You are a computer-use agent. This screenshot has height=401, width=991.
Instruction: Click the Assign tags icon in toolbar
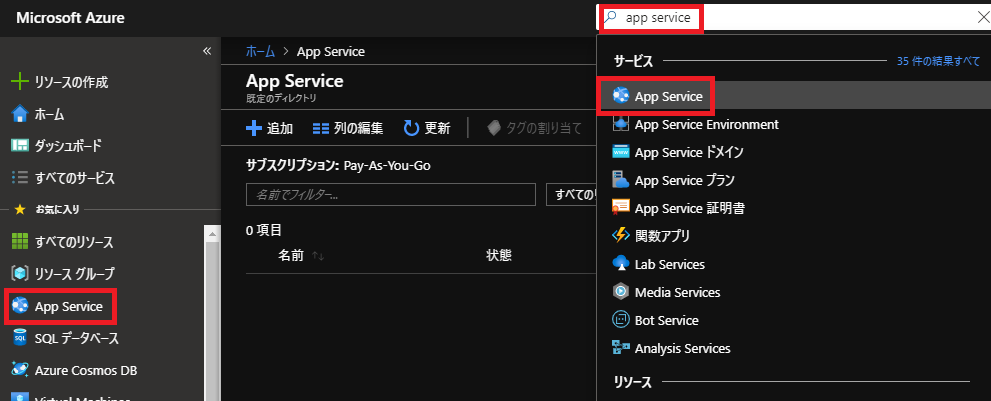pyautogui.click(x=494, y=128)
